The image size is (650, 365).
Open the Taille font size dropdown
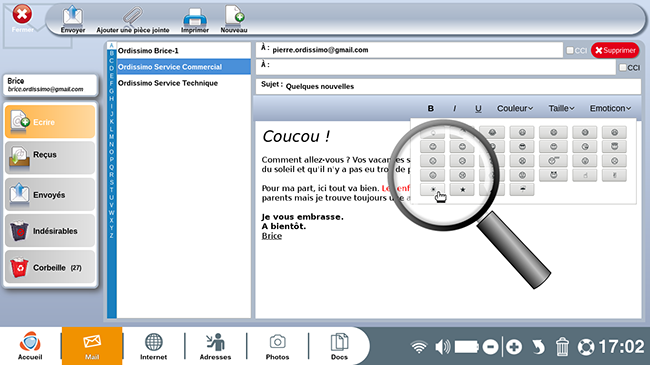click(x=561, y=108)
